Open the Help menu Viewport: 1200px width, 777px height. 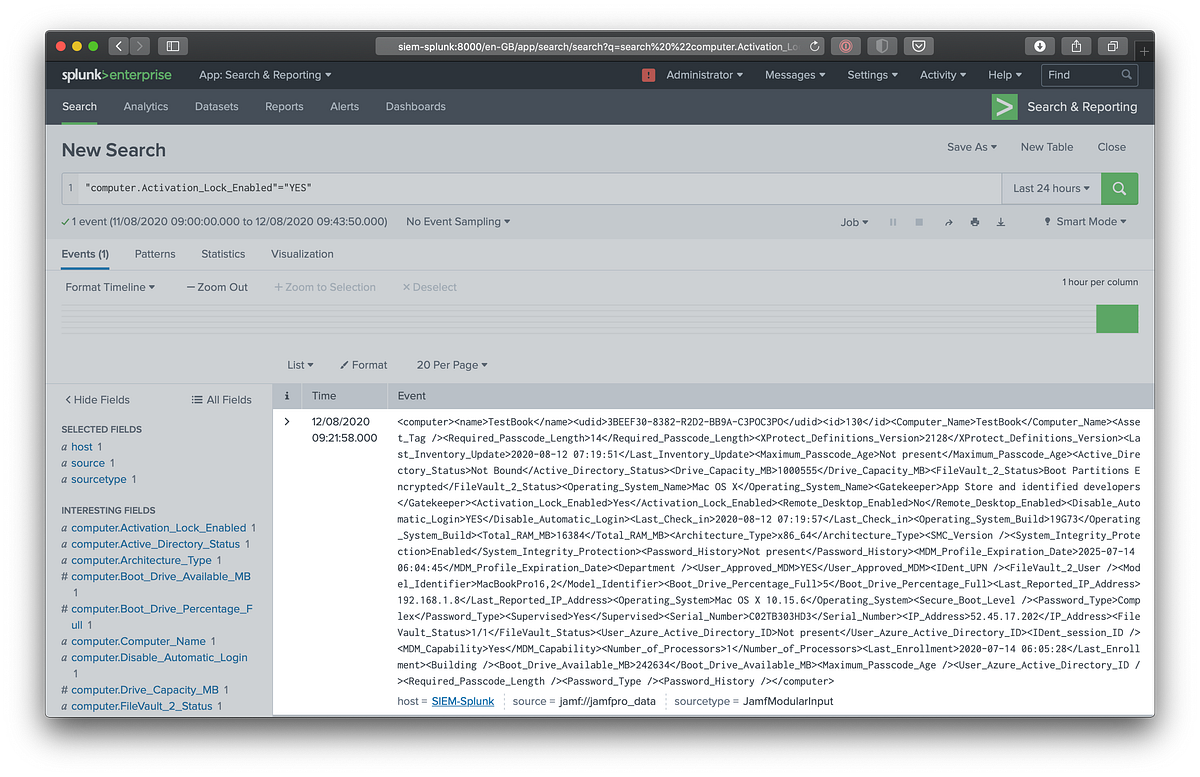point(1005,75)
